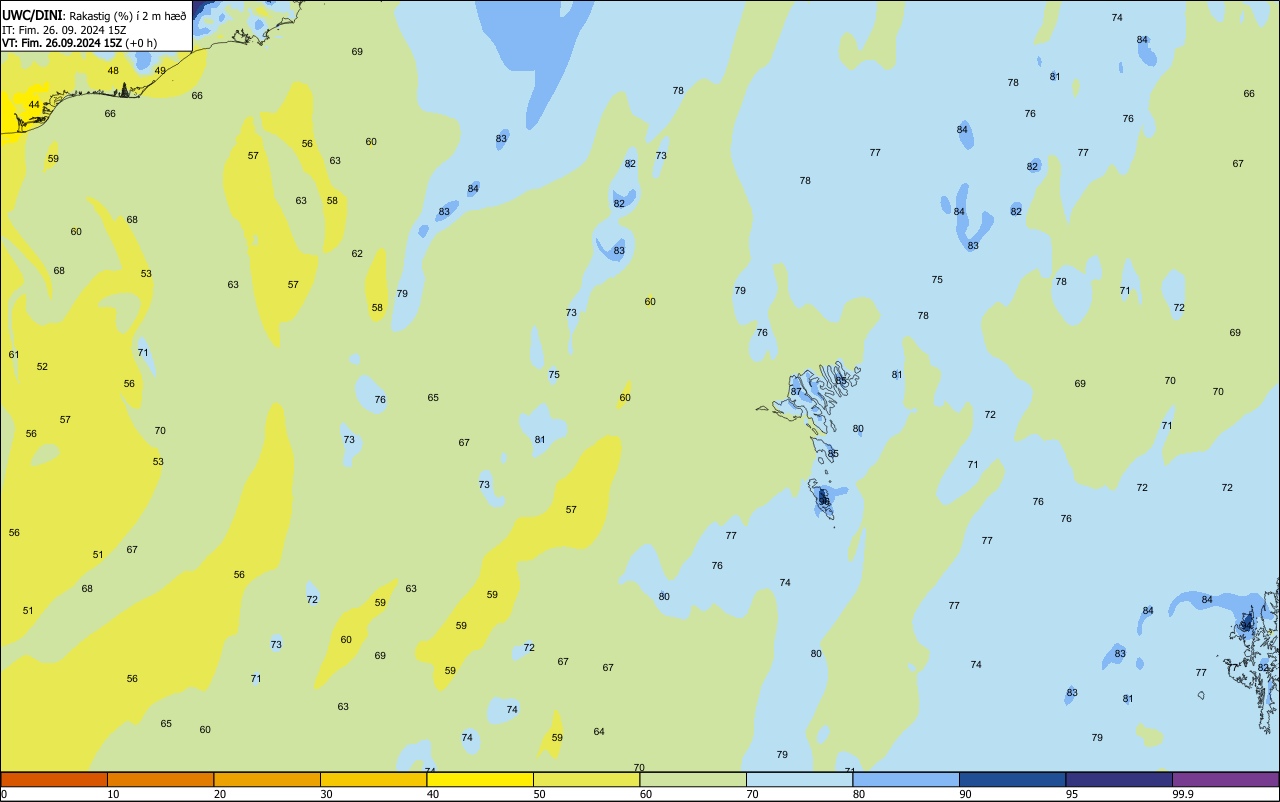Select the humidity value 52 on the map

(42, 366)
